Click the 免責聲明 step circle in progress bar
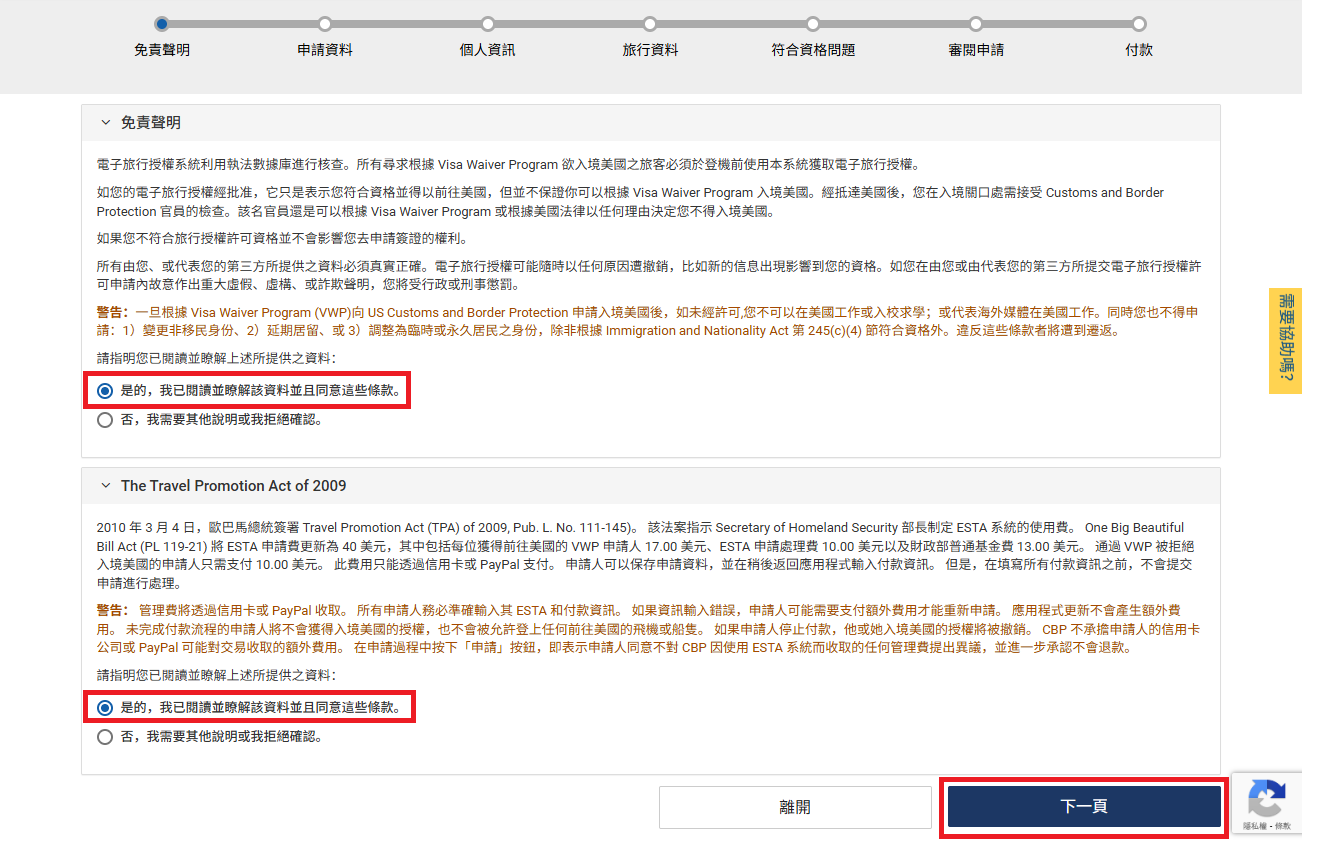 click(162, 24)
